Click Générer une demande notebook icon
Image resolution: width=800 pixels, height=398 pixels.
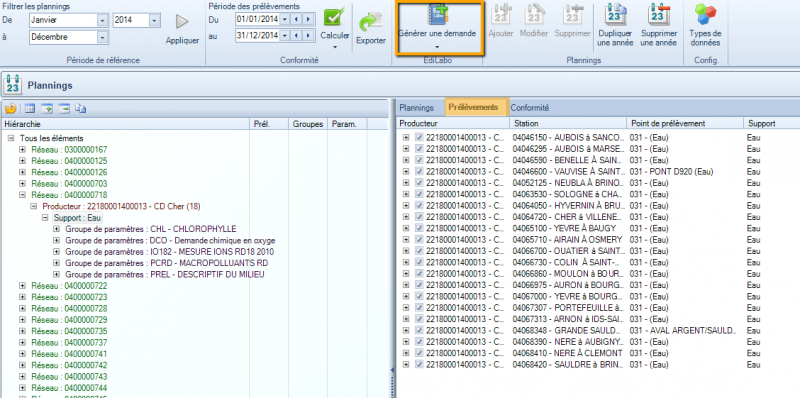tap(438, 15)
